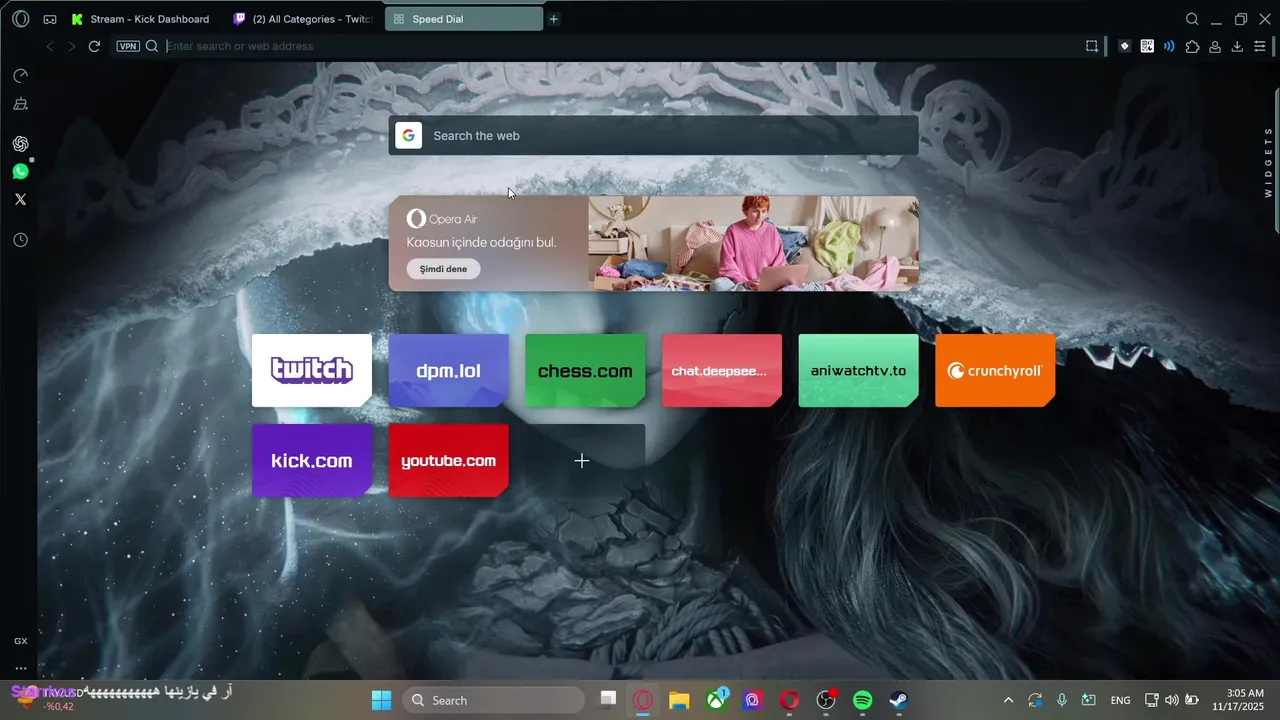Click the taskbar Search box
Screen dimensions: 1280x720
(494, 700)
